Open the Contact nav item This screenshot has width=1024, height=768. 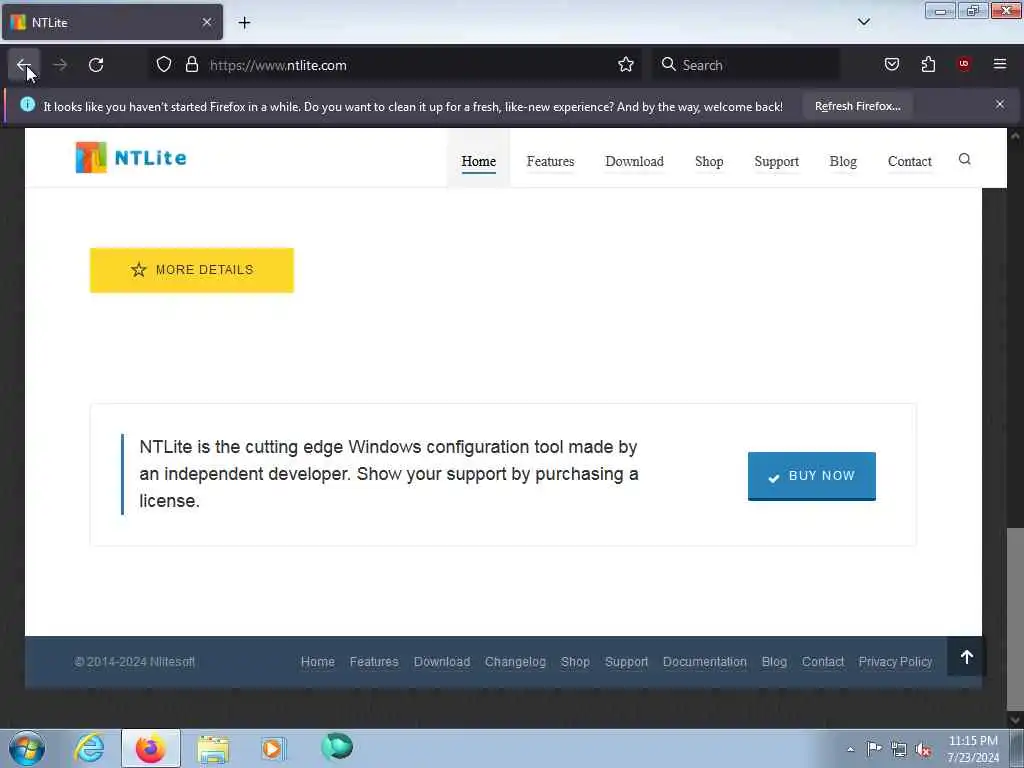point(909,161)
